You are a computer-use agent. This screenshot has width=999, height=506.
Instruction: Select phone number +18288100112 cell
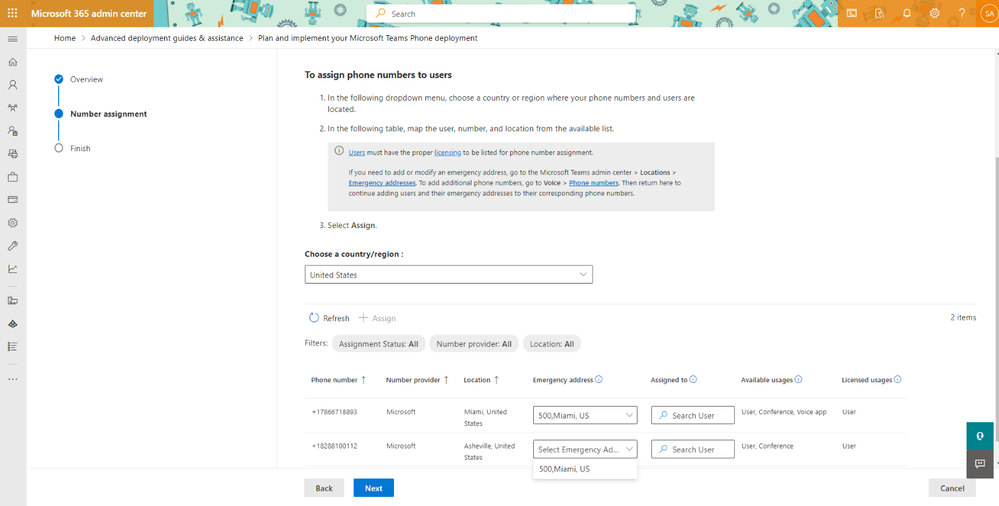click(x=334, y=446)
